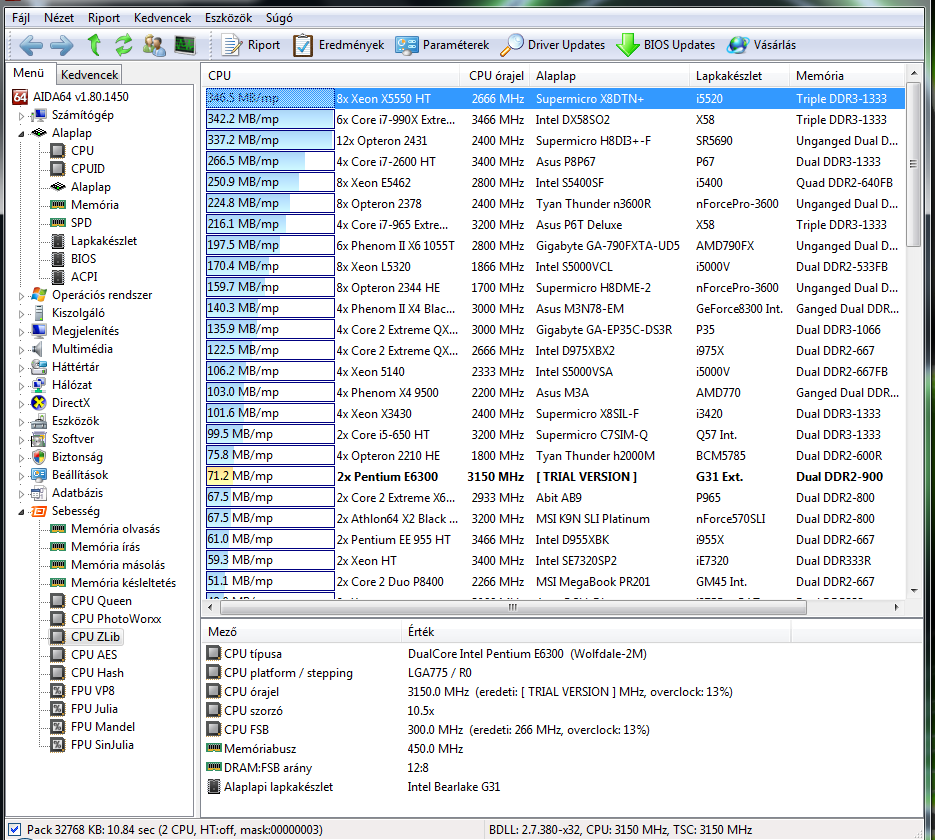This screenshot has width=935, height=840.
Task: Open the Riport menu
Action: pyautogui.click(x=104, y=18)
